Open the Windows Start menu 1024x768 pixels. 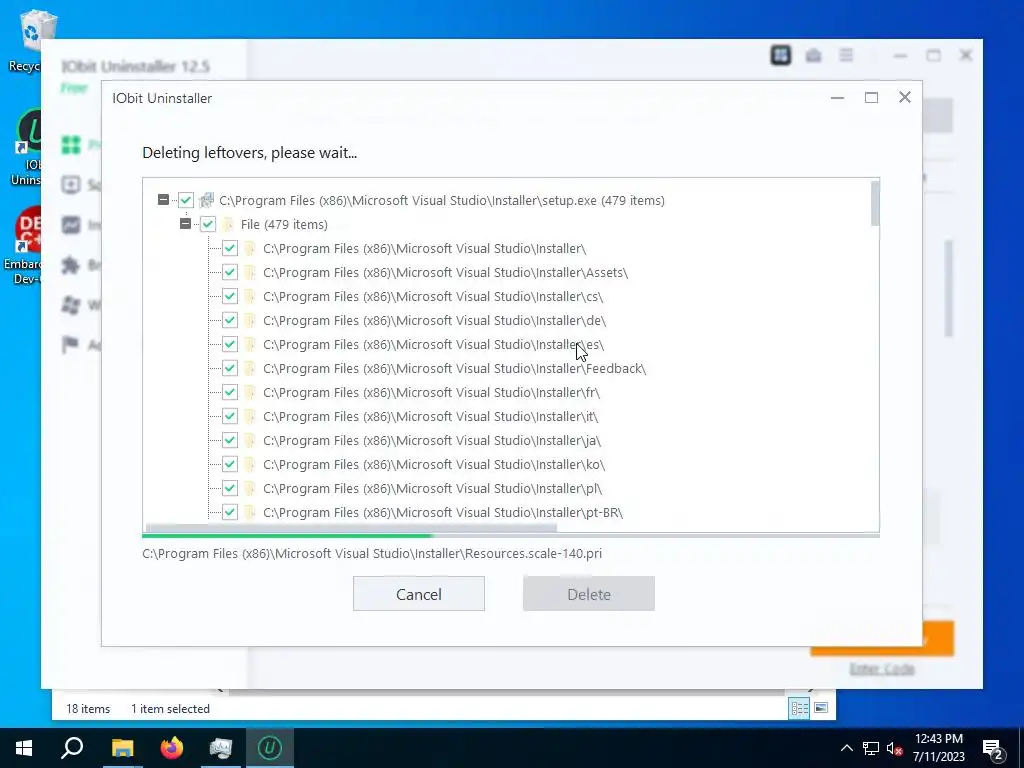click(x=24, y=748)
